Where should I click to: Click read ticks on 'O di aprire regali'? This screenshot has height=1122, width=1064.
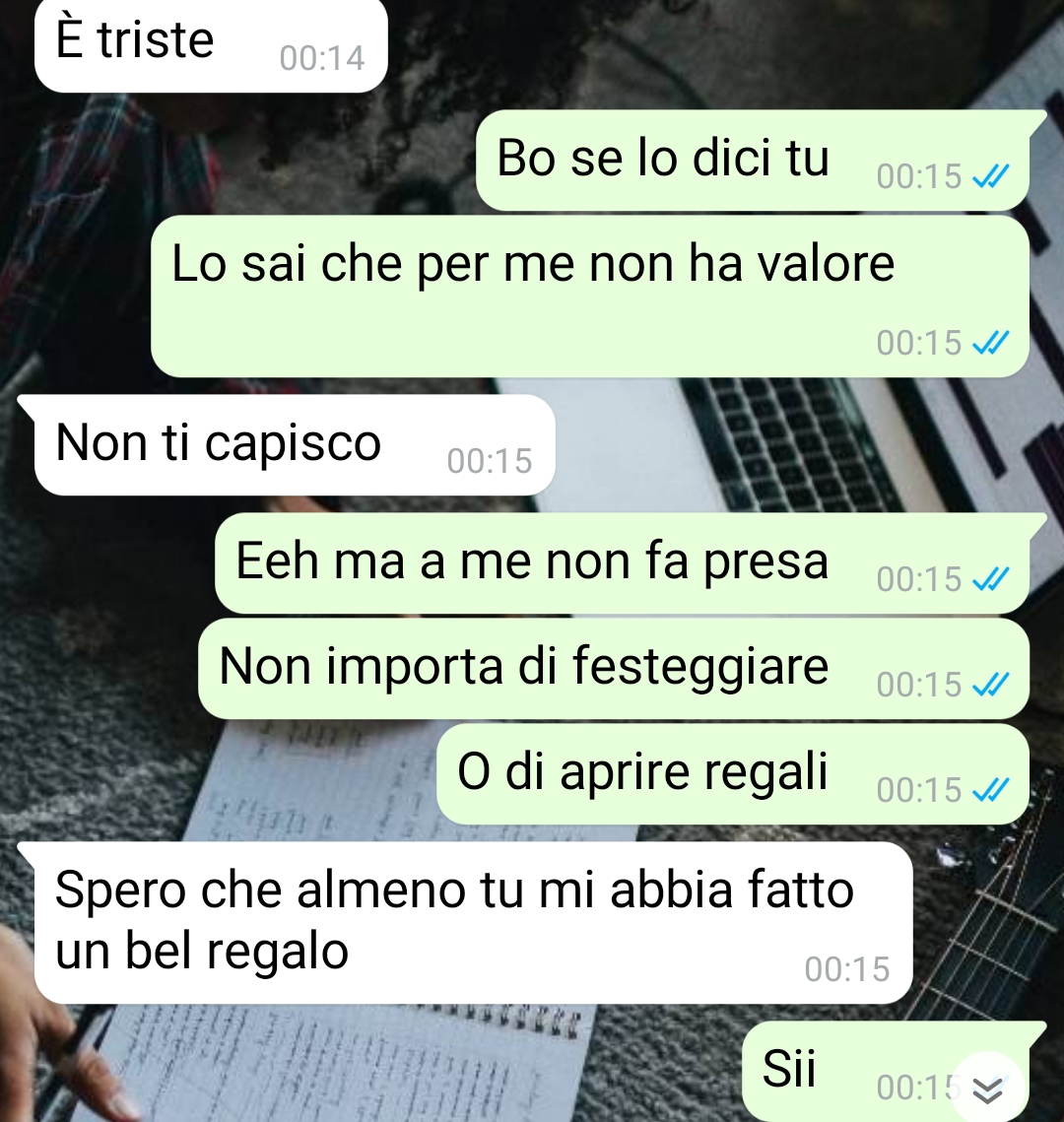991,790
